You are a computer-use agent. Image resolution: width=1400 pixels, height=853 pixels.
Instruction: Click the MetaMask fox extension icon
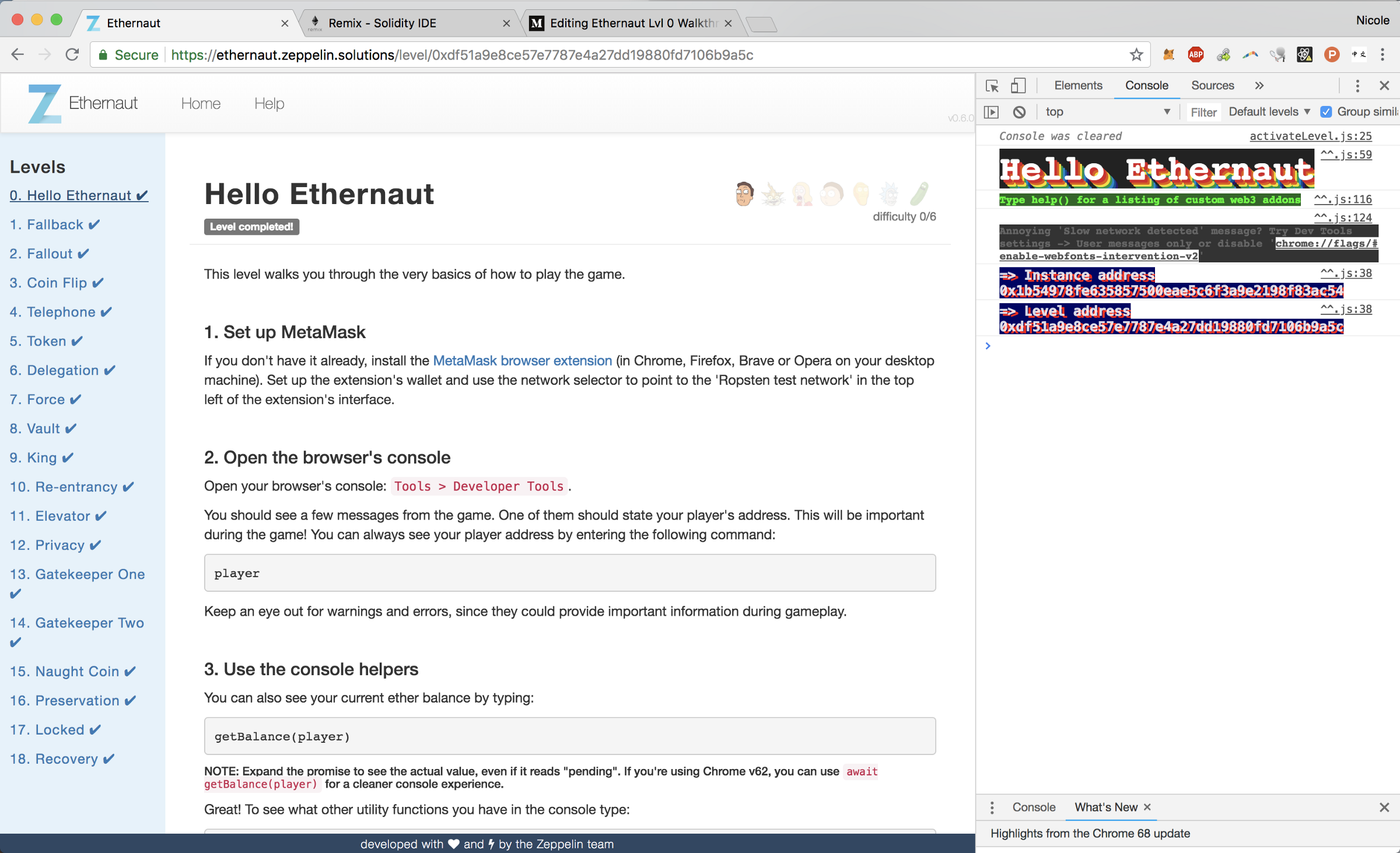[x=1168, y=55]
